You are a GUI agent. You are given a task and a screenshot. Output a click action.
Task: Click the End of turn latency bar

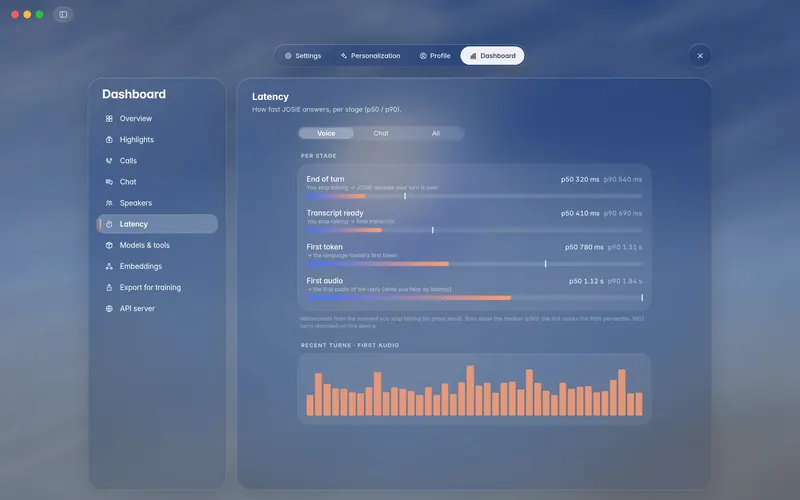pyautogui.click(x=474, y=196)
